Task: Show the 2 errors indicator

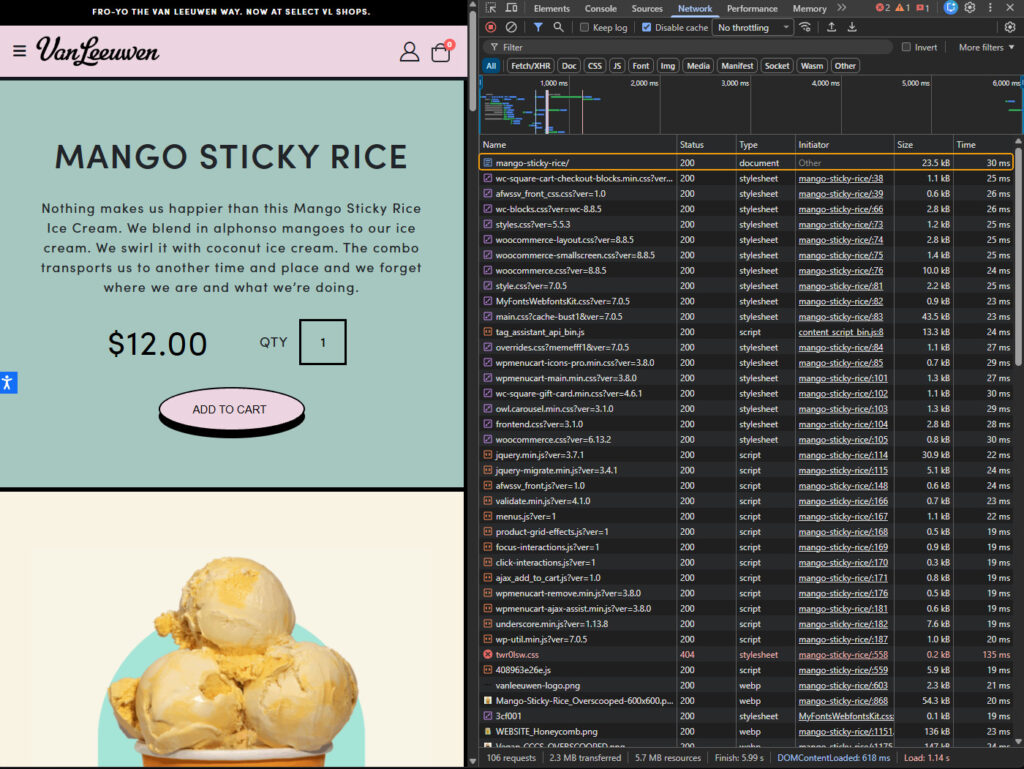Action: coord(883,8)
